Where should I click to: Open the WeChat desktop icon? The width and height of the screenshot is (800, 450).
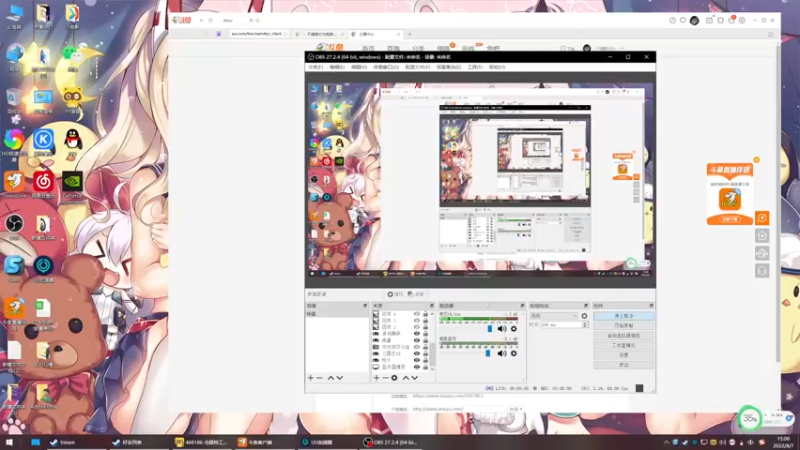tap(73, 57)
